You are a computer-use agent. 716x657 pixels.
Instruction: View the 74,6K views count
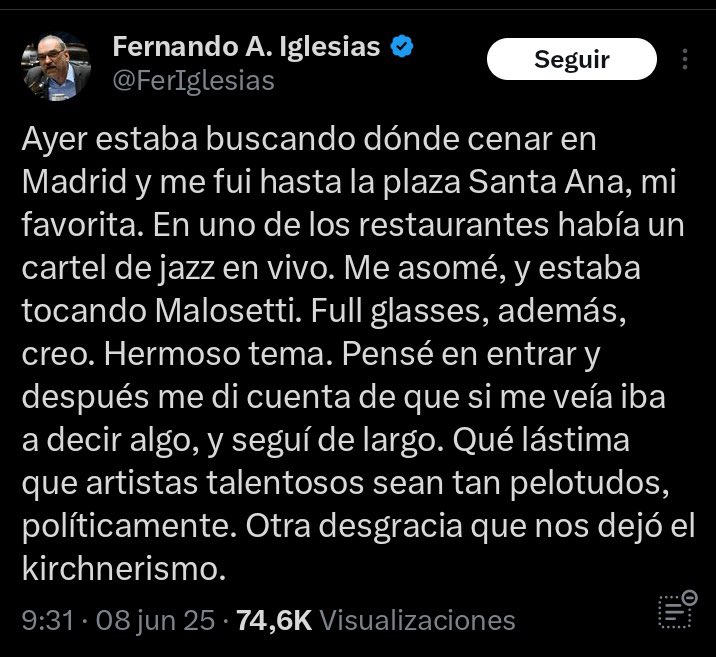[x=274, y=620]
